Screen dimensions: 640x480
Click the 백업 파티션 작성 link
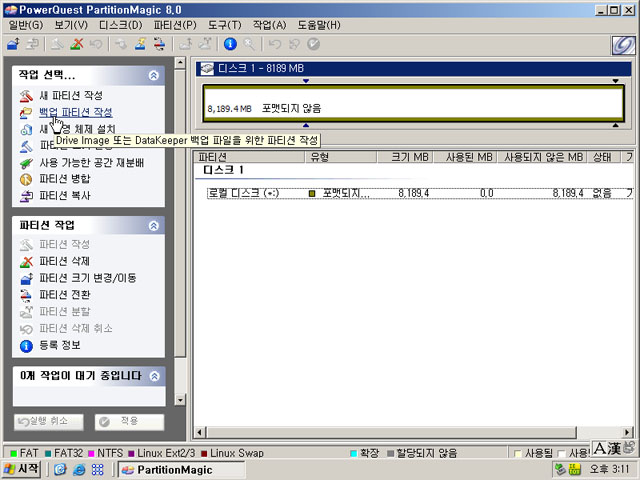tap(76, 112)
